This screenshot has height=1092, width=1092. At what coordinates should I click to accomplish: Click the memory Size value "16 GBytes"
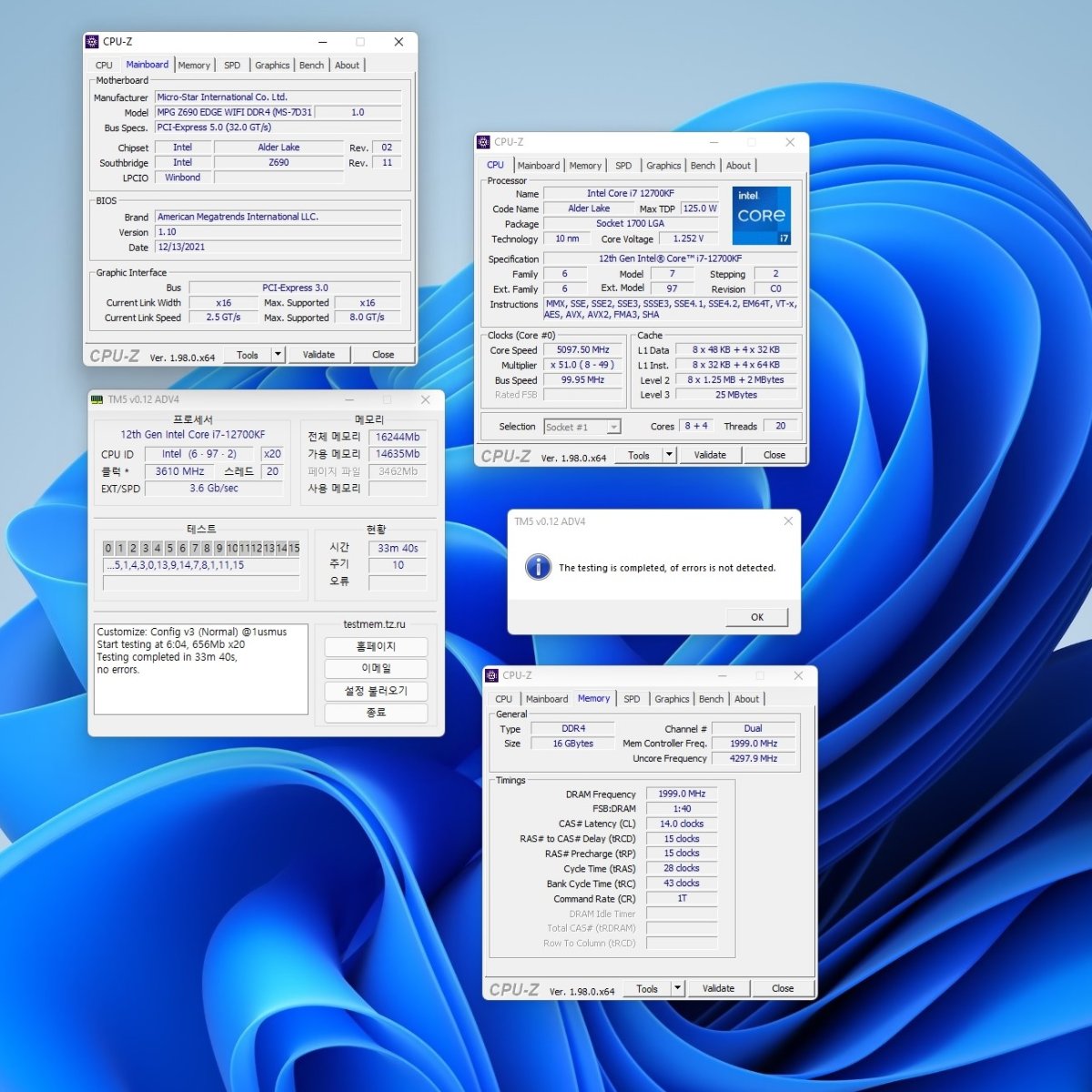coord(573,743)
